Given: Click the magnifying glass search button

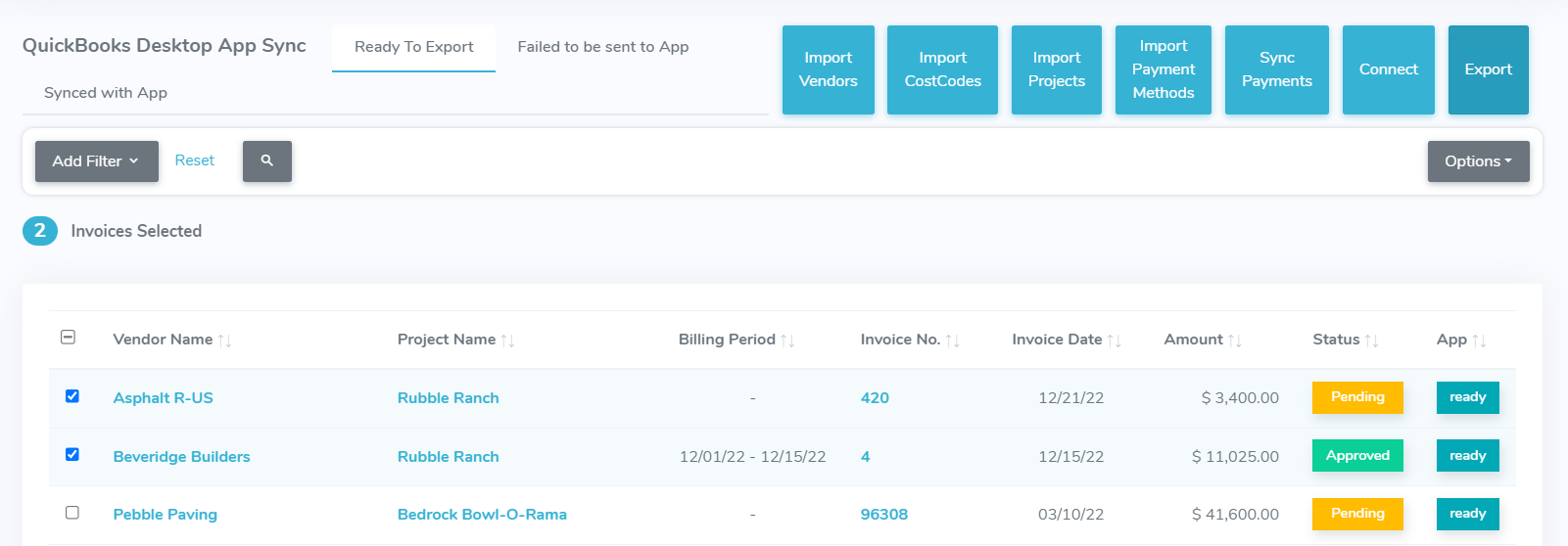Looking at the screenshot, I should [x=266, y=160].
